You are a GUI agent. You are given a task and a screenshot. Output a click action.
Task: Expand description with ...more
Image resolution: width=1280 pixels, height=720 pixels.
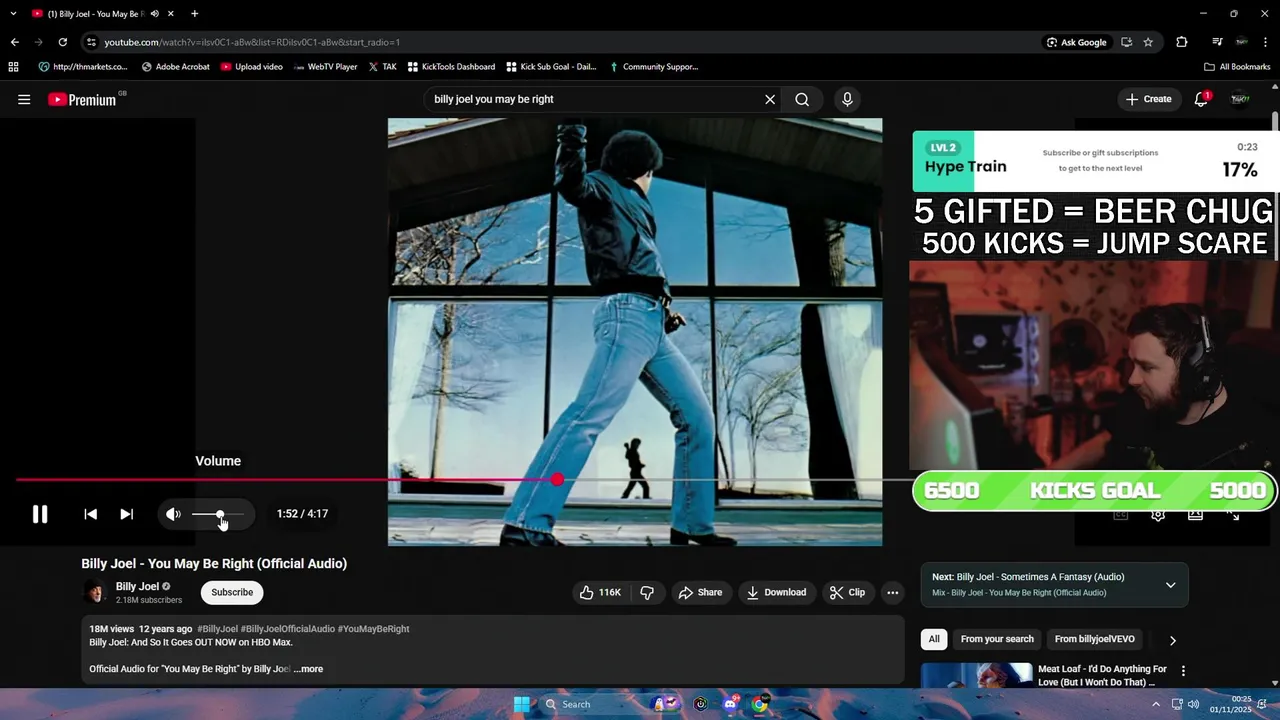click(309, 669)
